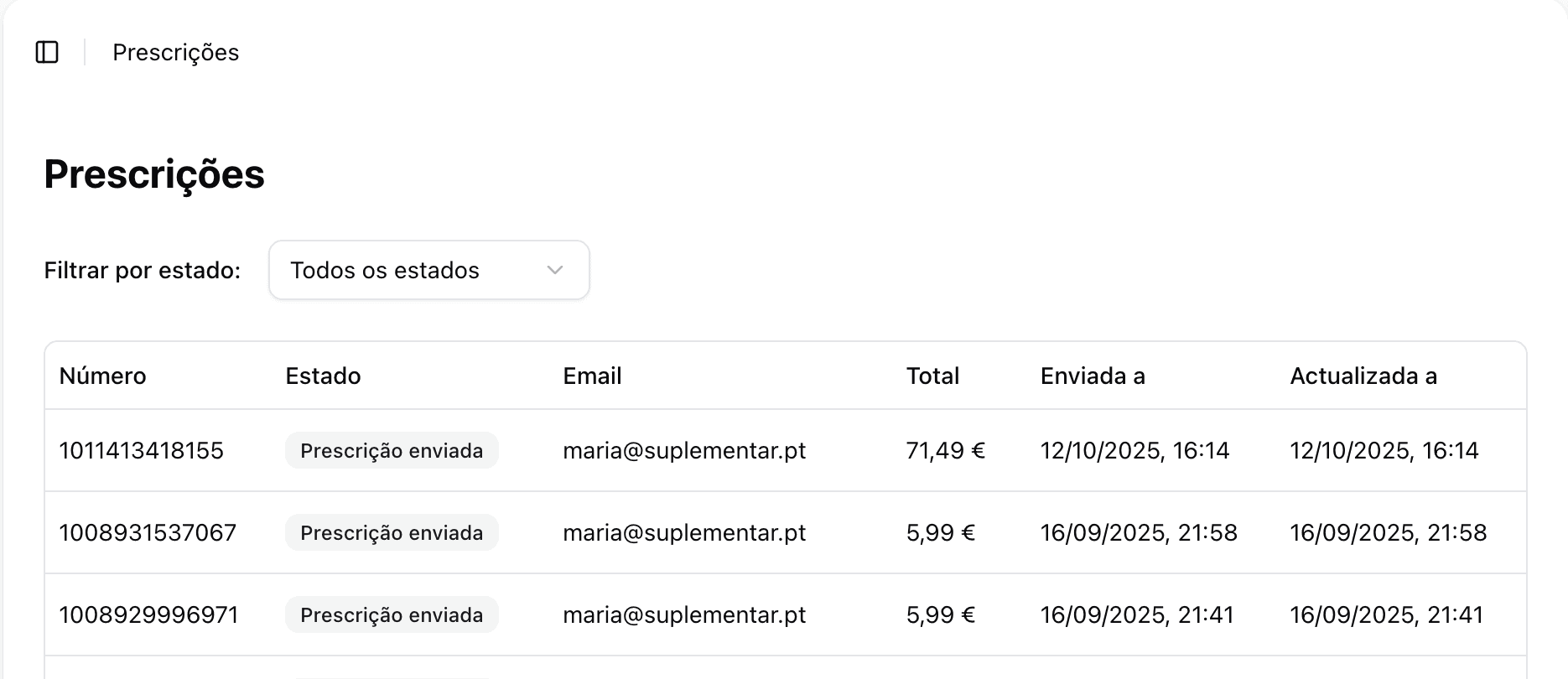Click the status badge for prescription 1008929996971
1568x679 pixels.
point(392,614)
